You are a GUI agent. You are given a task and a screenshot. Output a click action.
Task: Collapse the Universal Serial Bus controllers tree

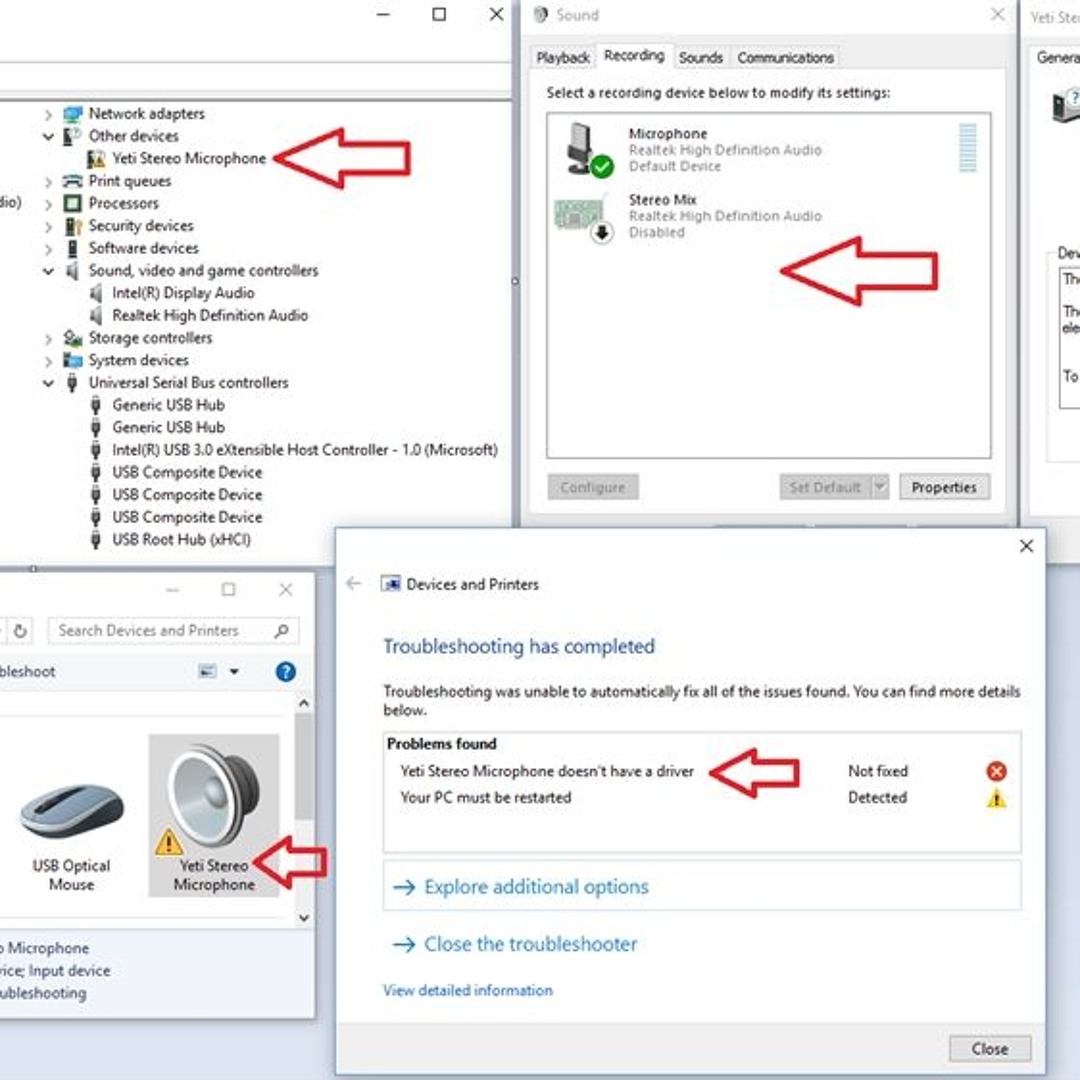click(48, 382)
